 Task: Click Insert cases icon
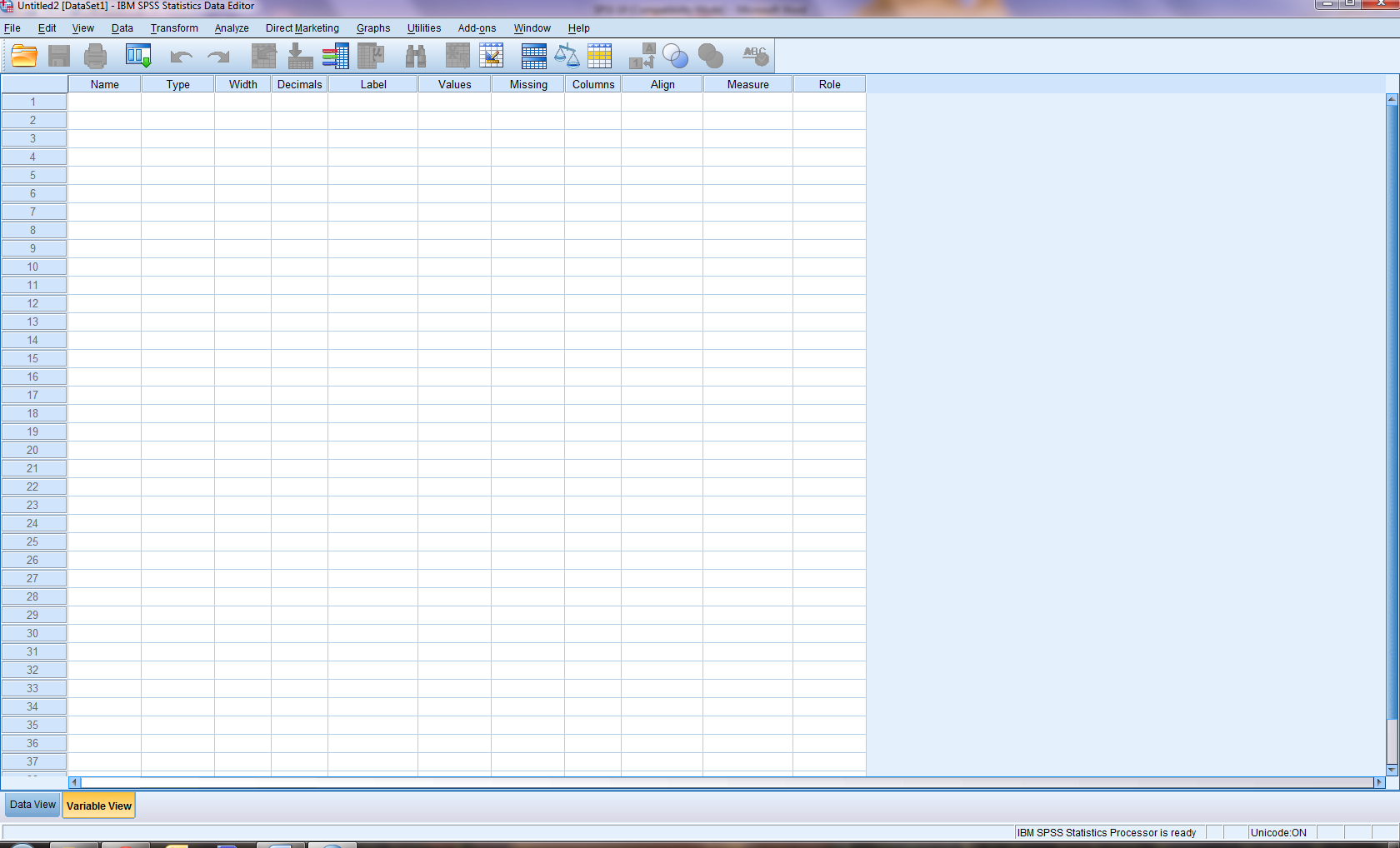pyautogui.click(x=457, y=56)
